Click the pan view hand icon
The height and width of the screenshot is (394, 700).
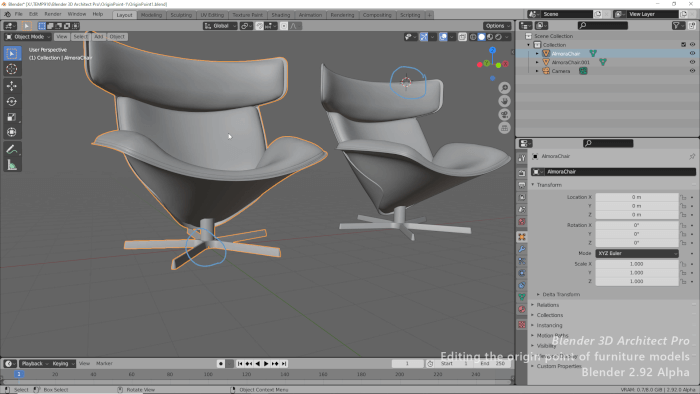(x=504, y=101)
